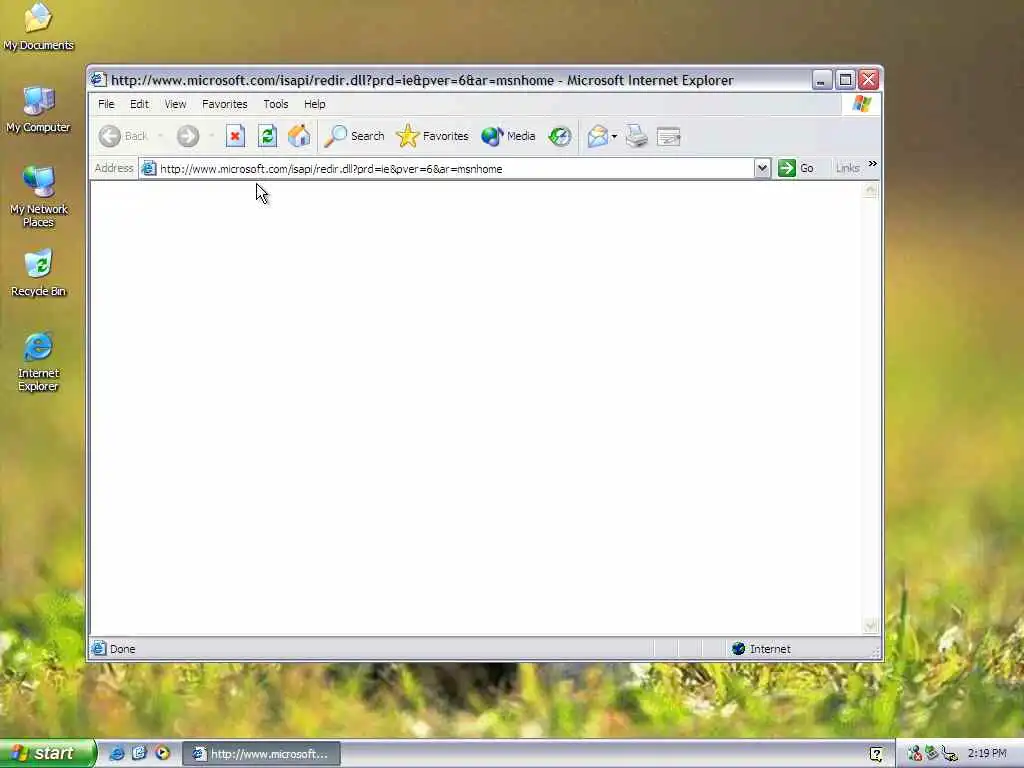Open the Edit menu

pyautogui.click(x=139, y=104)
